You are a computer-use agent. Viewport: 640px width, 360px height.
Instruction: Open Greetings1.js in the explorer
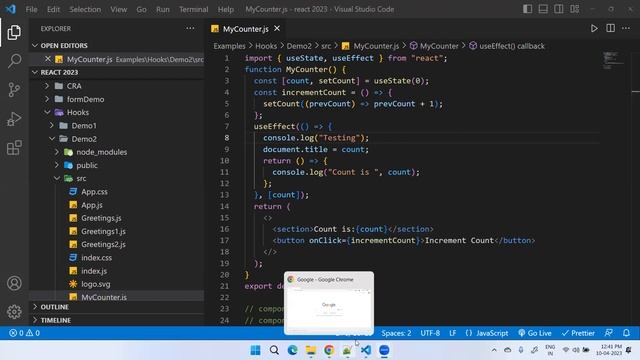point(103,231)
